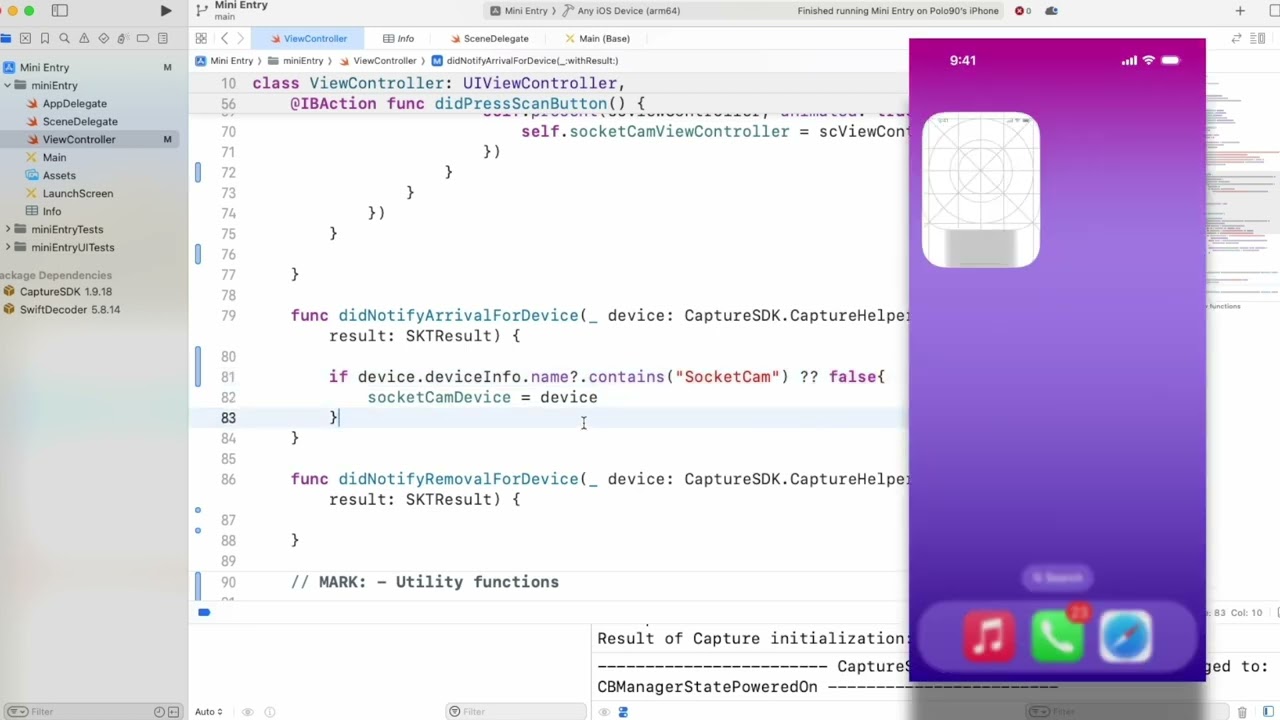
Task: Show recent files clock filter
Action: (159, 712)
